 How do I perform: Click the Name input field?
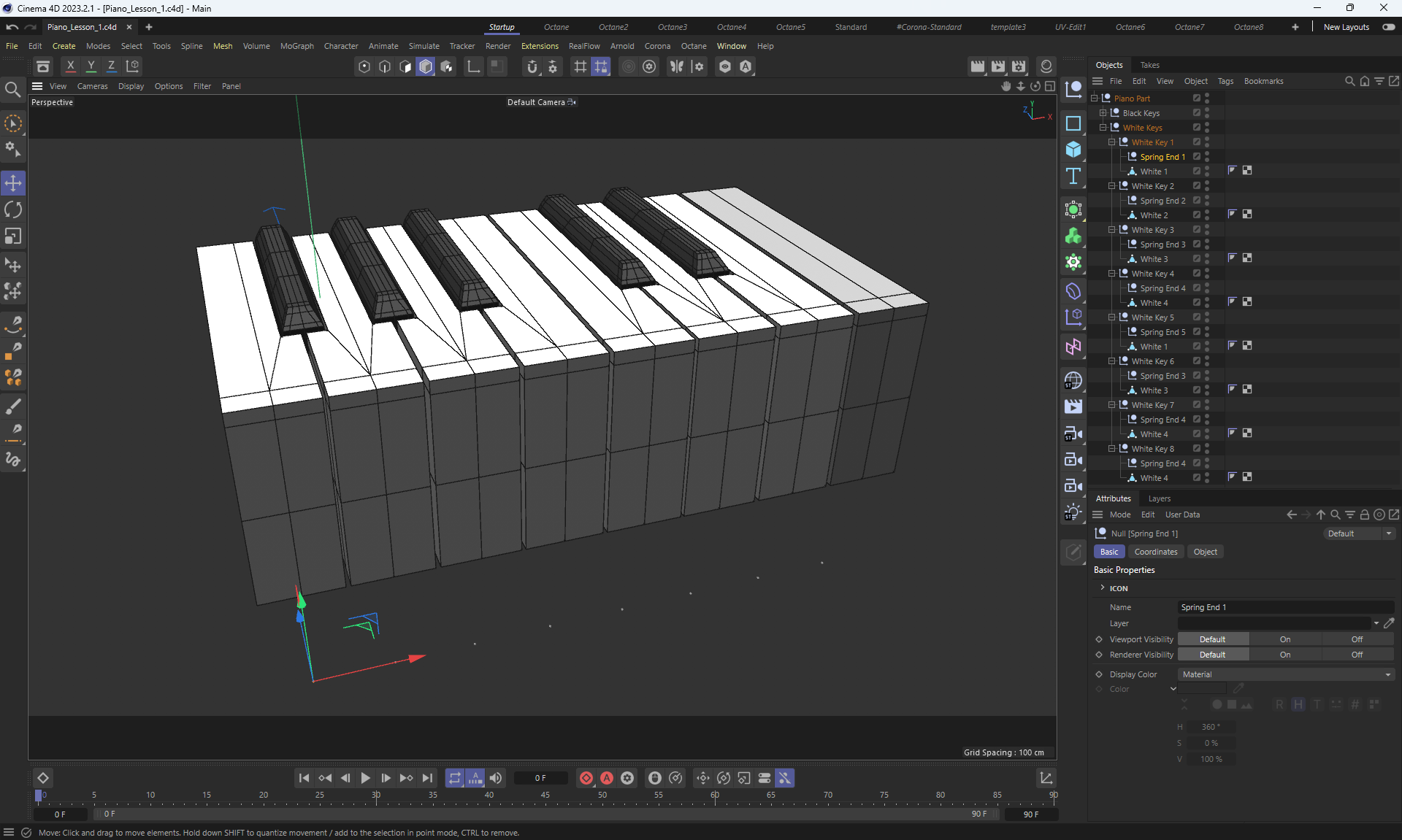(x=1285, y=607)
